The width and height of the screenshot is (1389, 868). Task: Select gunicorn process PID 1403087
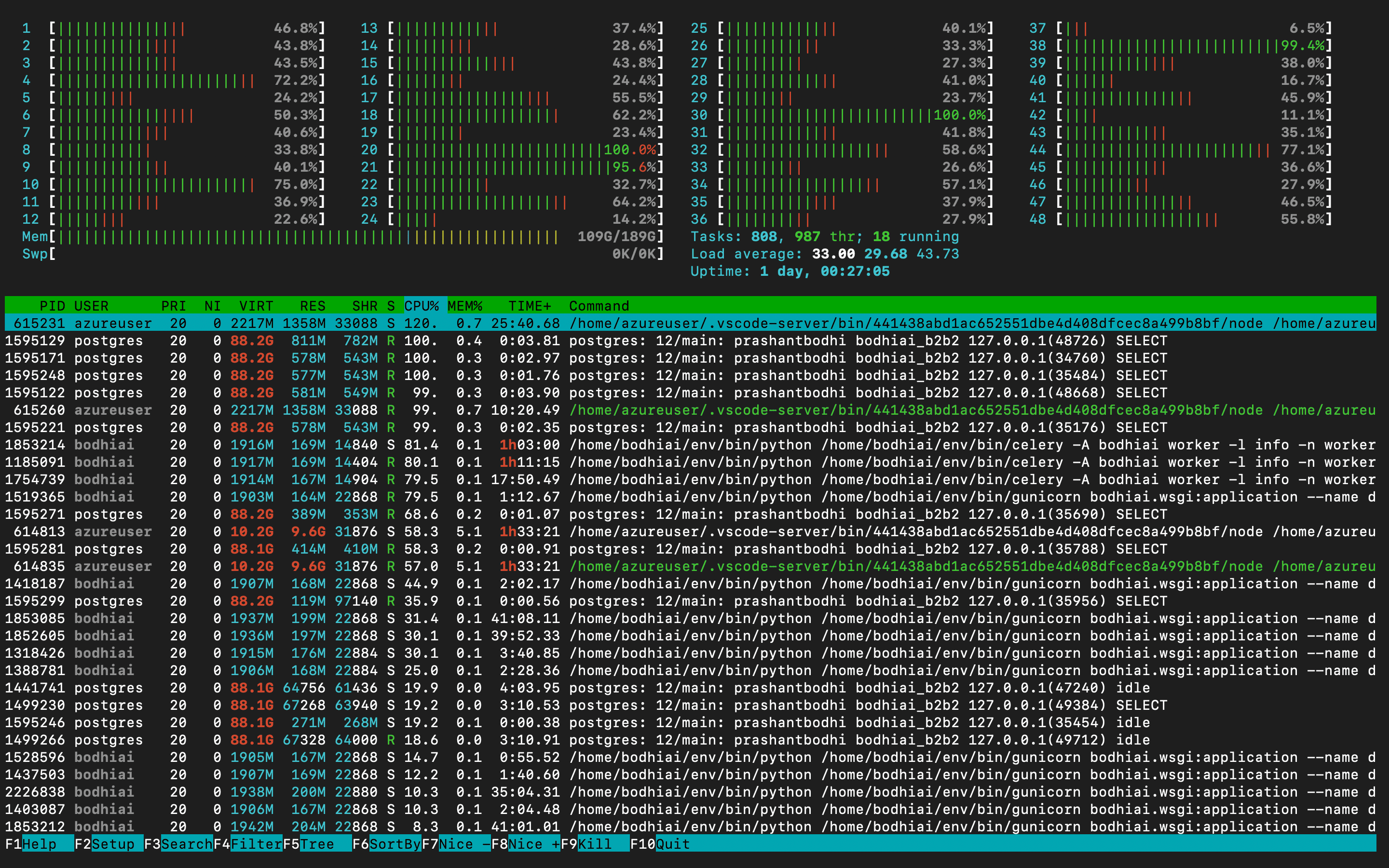point(691,810)
